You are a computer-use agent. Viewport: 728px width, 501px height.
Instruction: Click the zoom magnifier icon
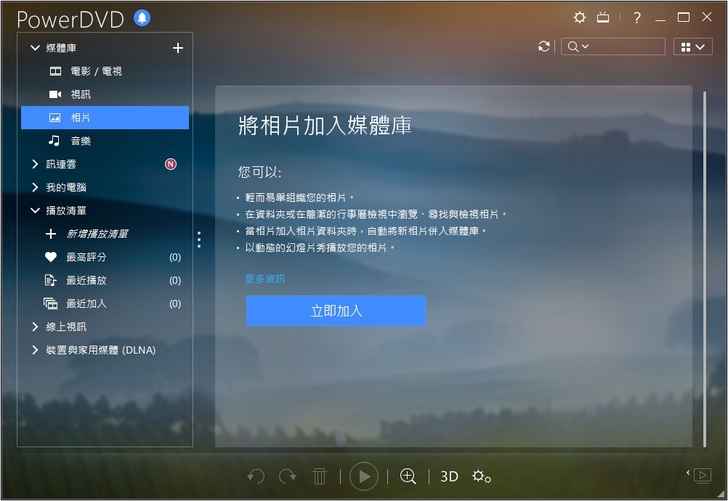tap(408, 476)
